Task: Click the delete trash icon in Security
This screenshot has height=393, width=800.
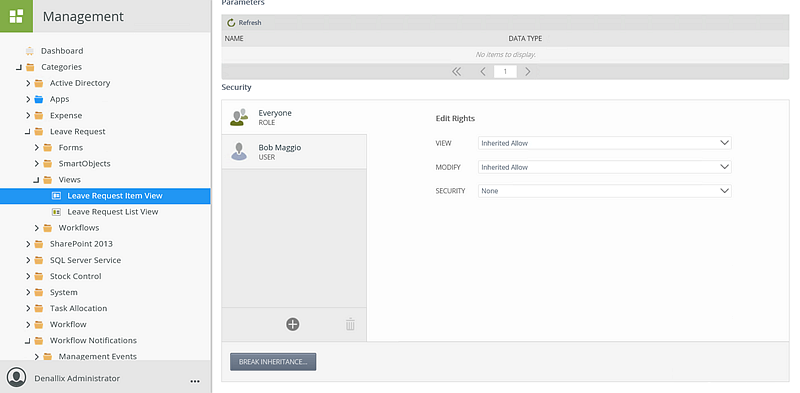Action: point(350,324)
